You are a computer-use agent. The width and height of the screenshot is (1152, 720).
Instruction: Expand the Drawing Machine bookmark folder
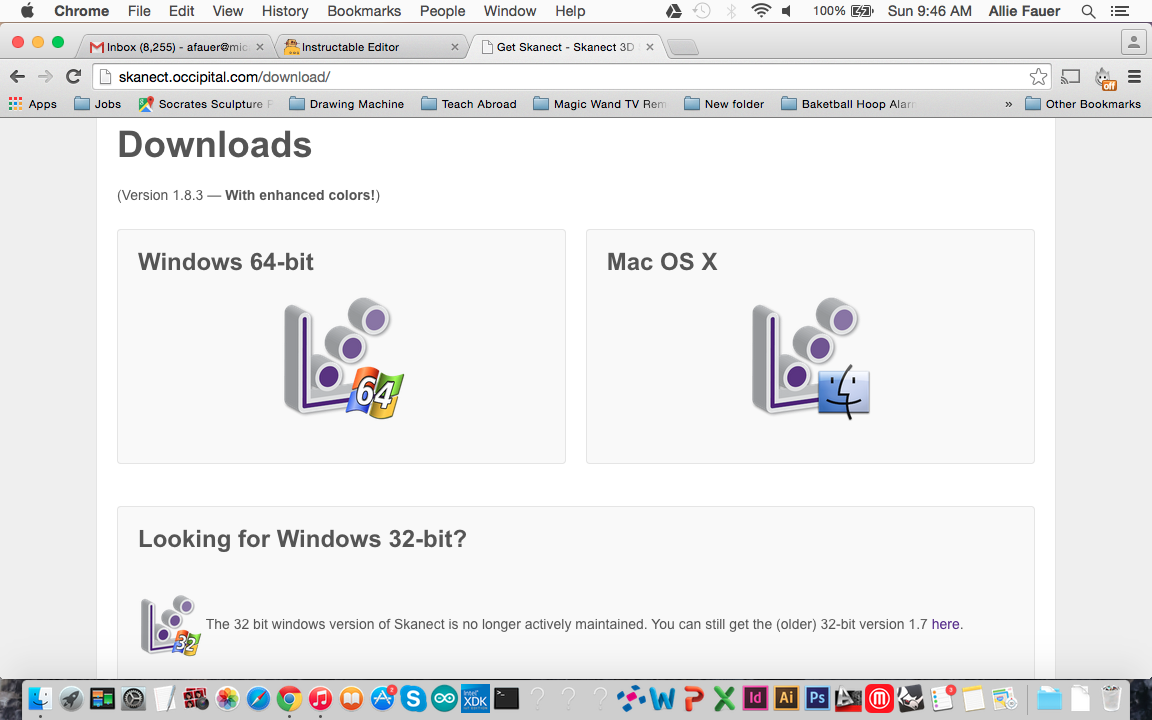coord(347,104)
